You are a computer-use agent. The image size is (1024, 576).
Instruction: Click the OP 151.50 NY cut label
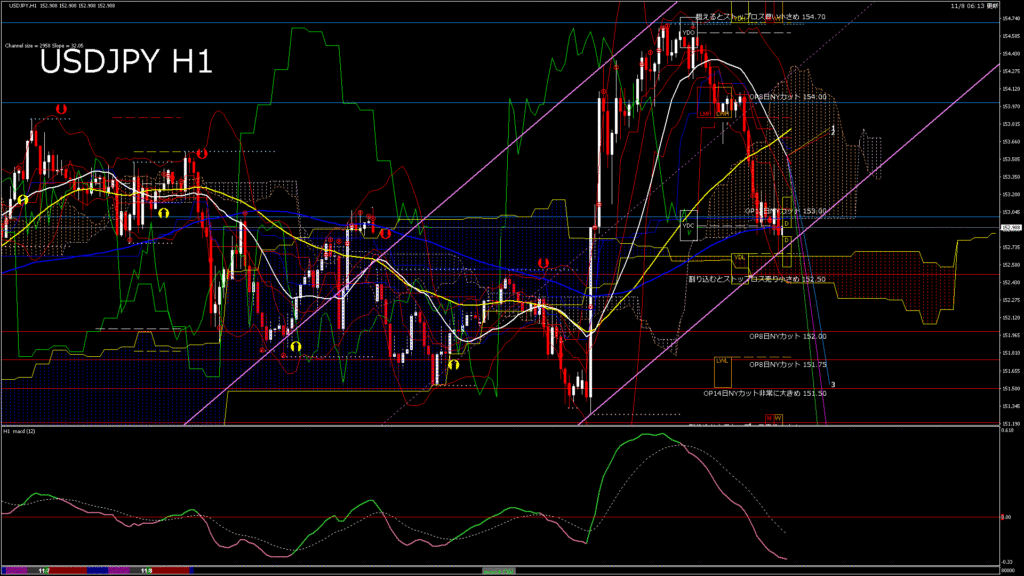[x=765, y=393]
